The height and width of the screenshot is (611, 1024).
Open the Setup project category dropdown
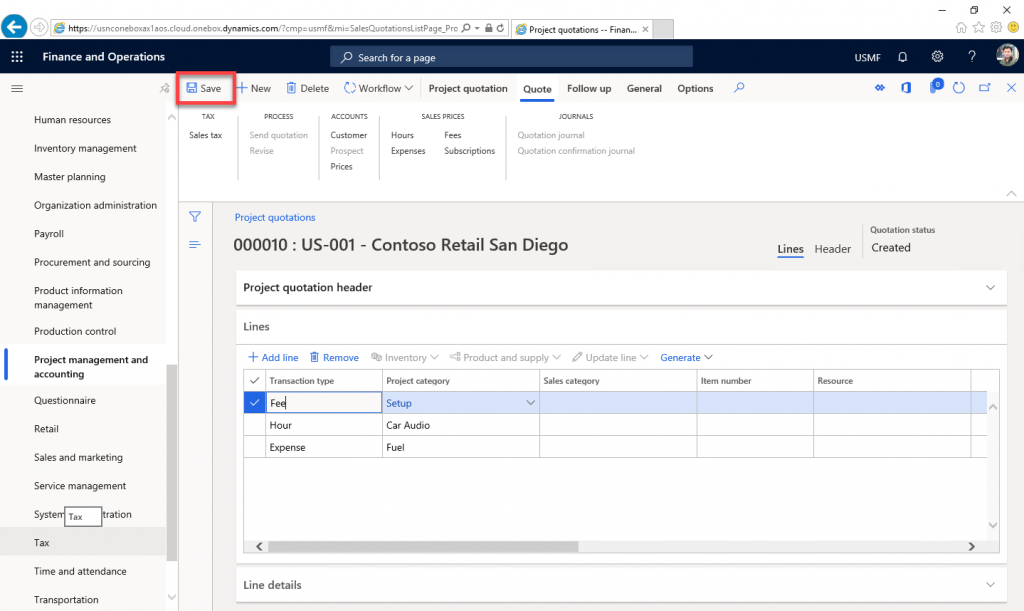tap(530, 401)
